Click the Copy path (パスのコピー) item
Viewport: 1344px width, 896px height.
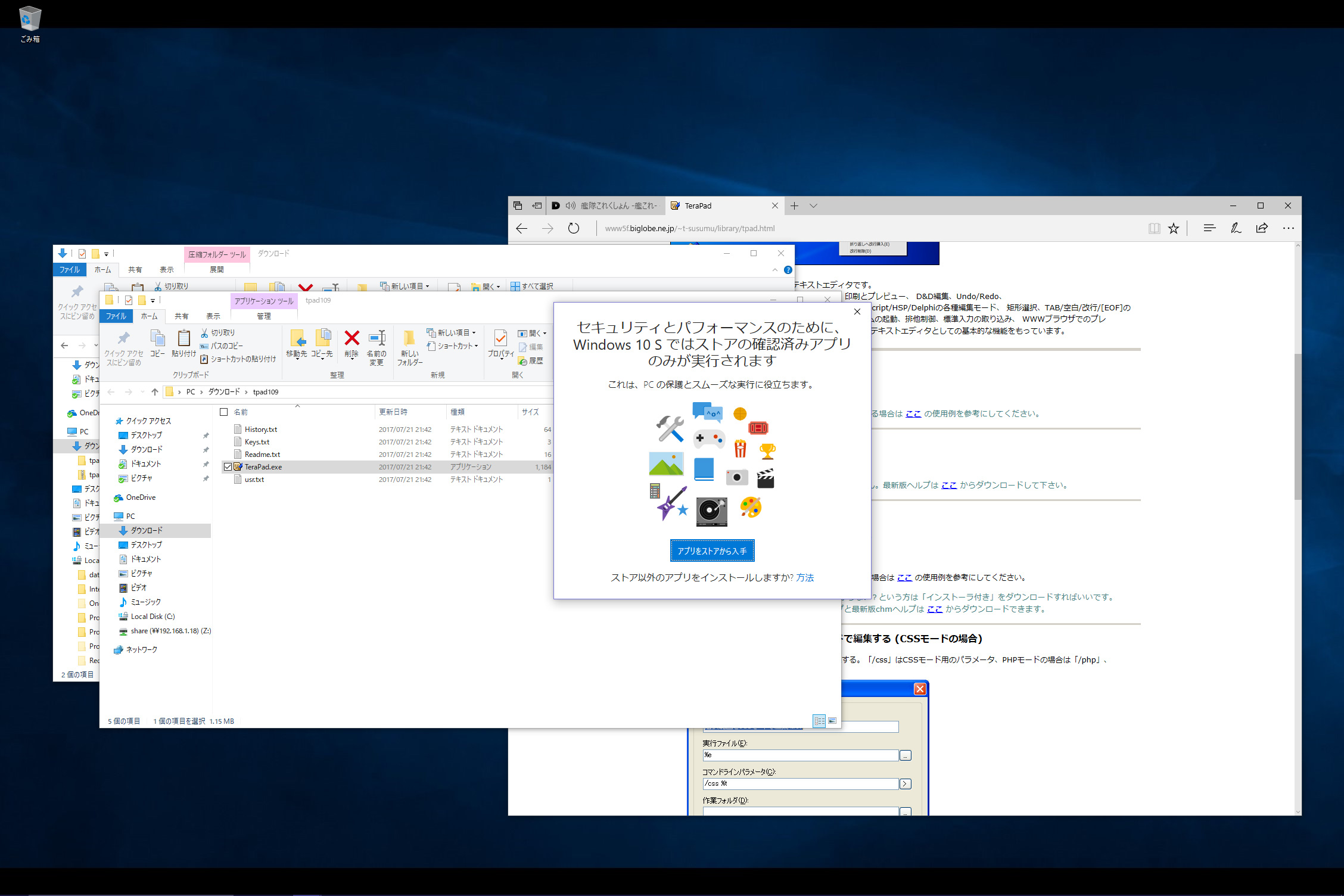point(222,346)
